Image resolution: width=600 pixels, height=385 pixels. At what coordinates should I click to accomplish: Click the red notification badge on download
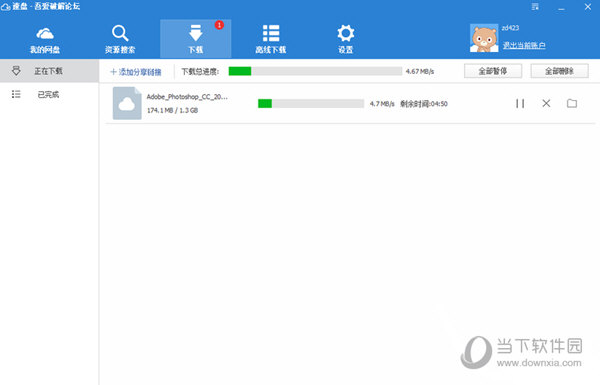coord(219,25)
